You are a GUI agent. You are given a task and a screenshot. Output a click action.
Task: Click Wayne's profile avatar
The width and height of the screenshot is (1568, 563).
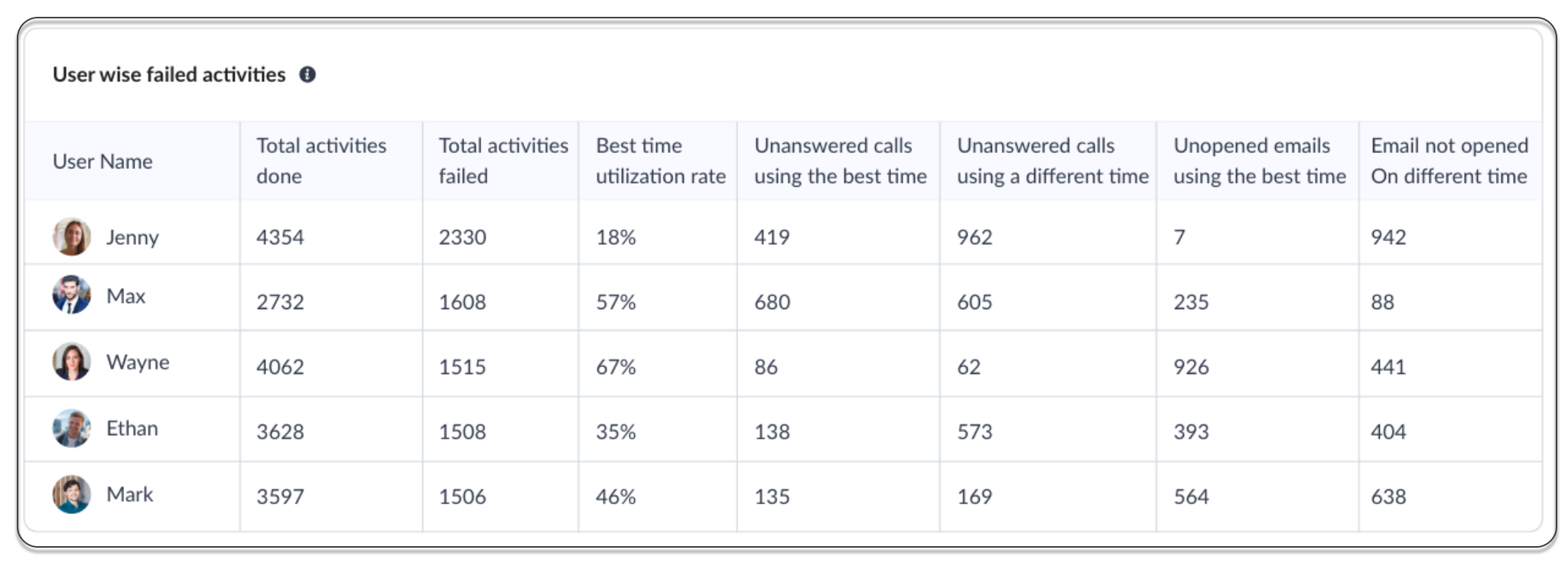(71, 362)
